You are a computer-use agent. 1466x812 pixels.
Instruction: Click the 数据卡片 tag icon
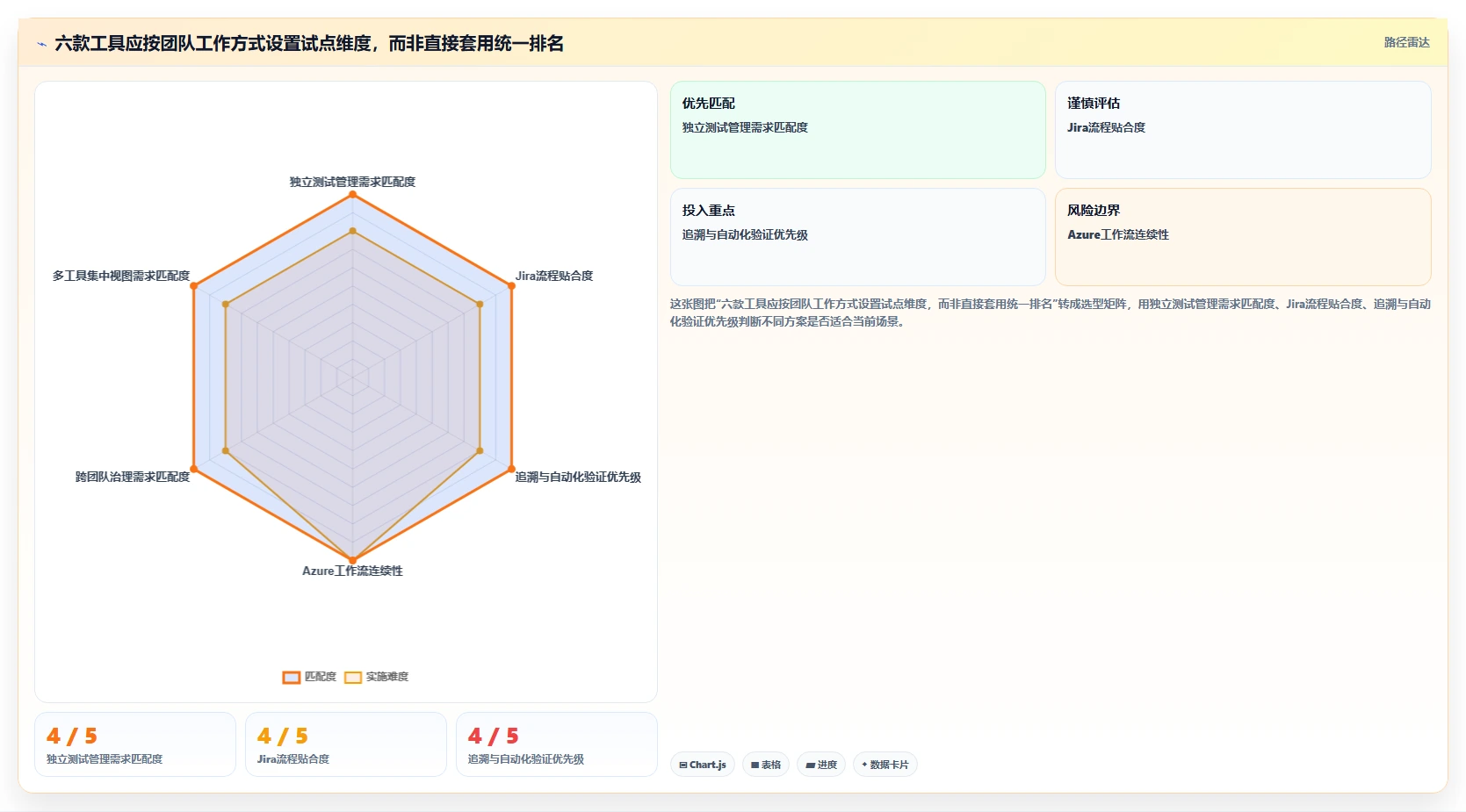pos(864,765)
